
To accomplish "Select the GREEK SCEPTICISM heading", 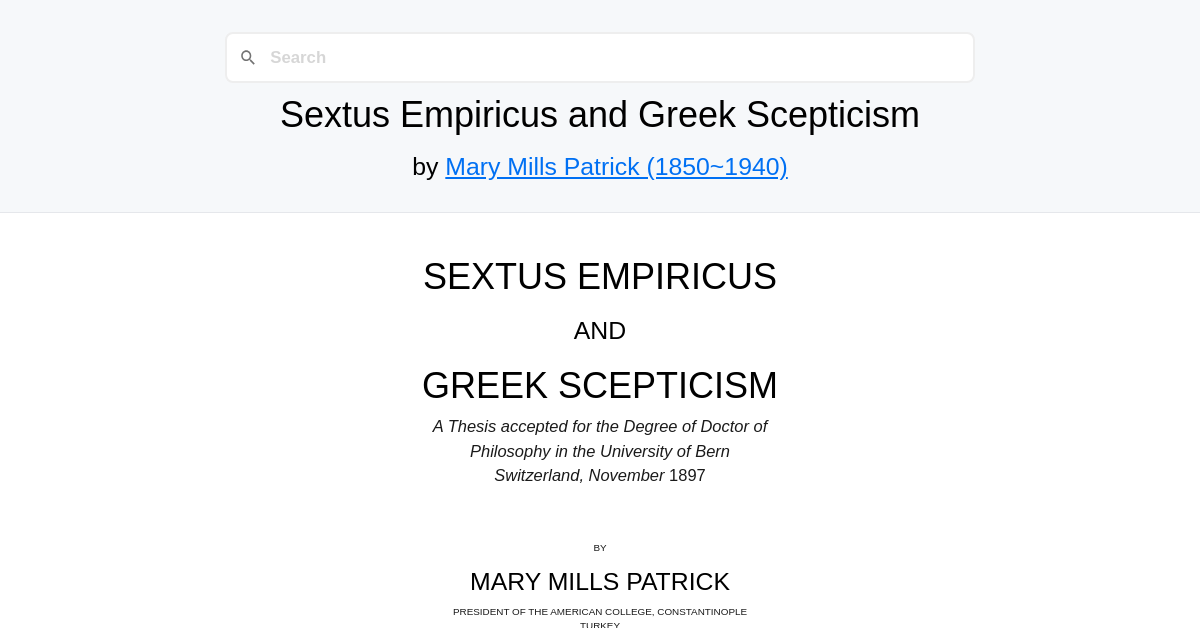I will 600,385.
